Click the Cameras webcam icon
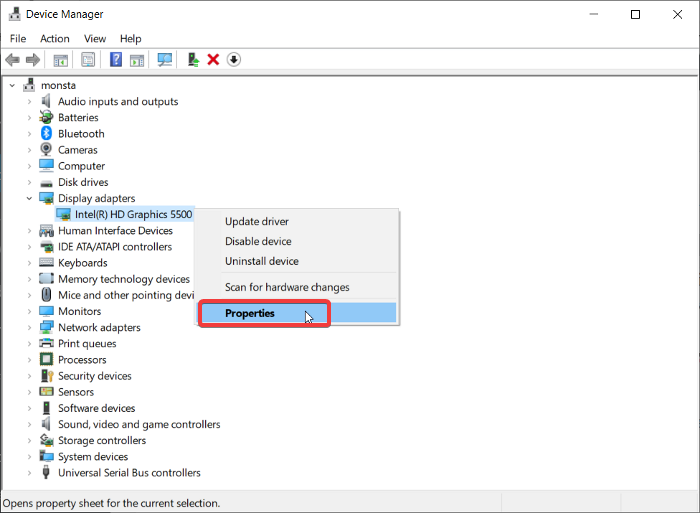The width and height of the screenshot is (700, 513). (46, 149)
